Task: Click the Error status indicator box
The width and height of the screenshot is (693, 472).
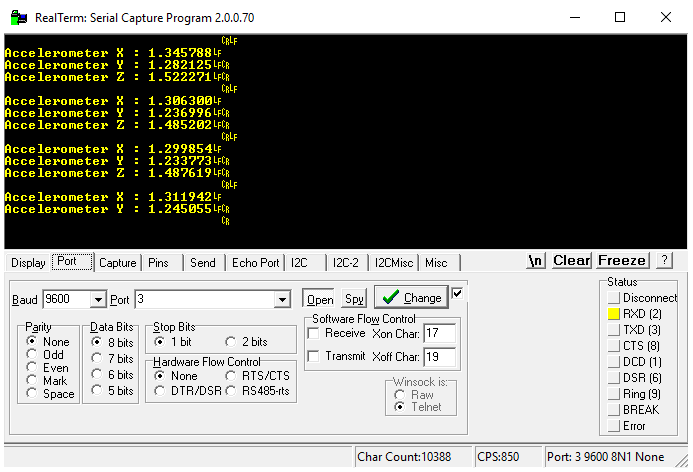Action: 614,425
